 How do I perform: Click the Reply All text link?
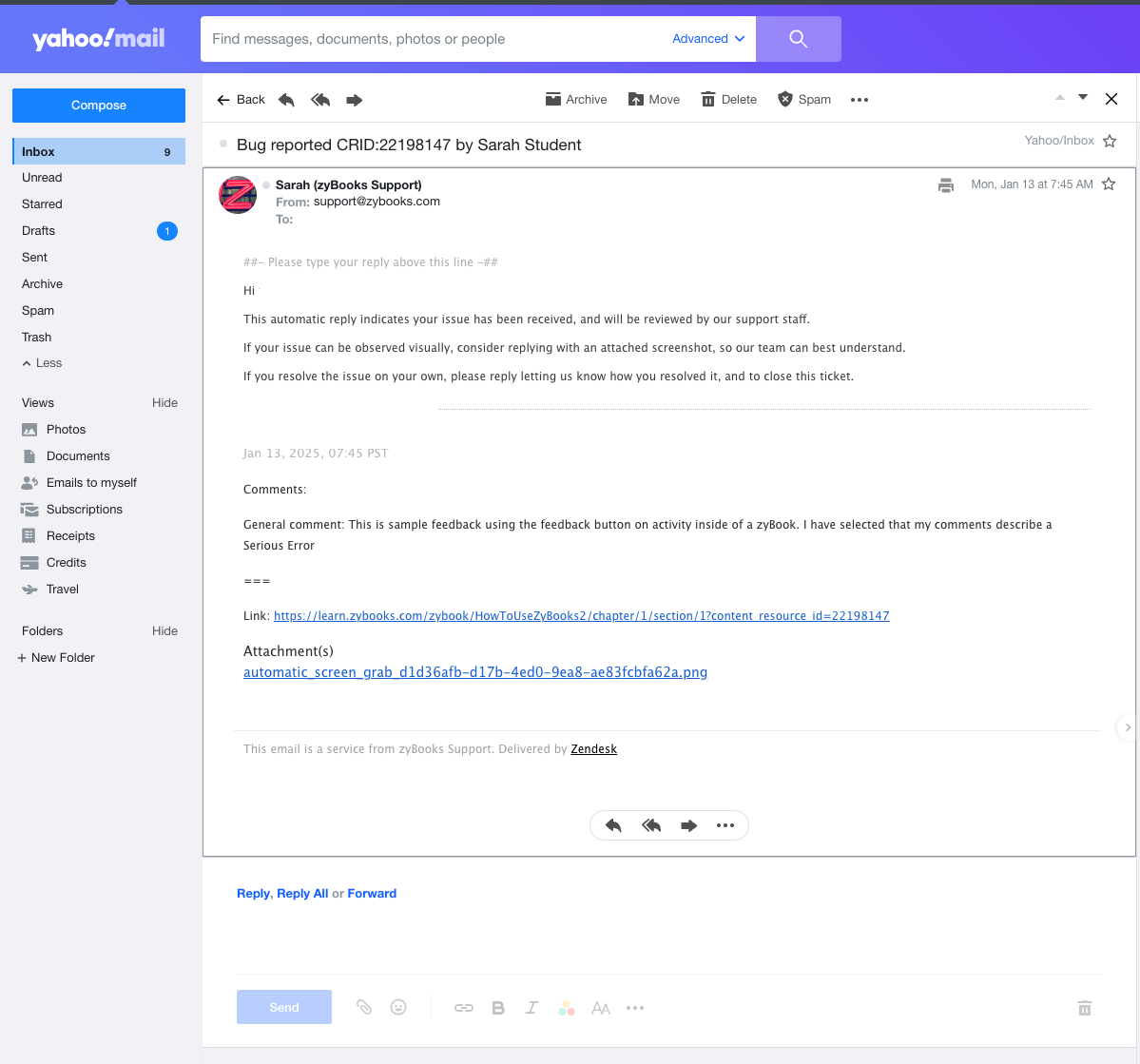pos(302,893)
